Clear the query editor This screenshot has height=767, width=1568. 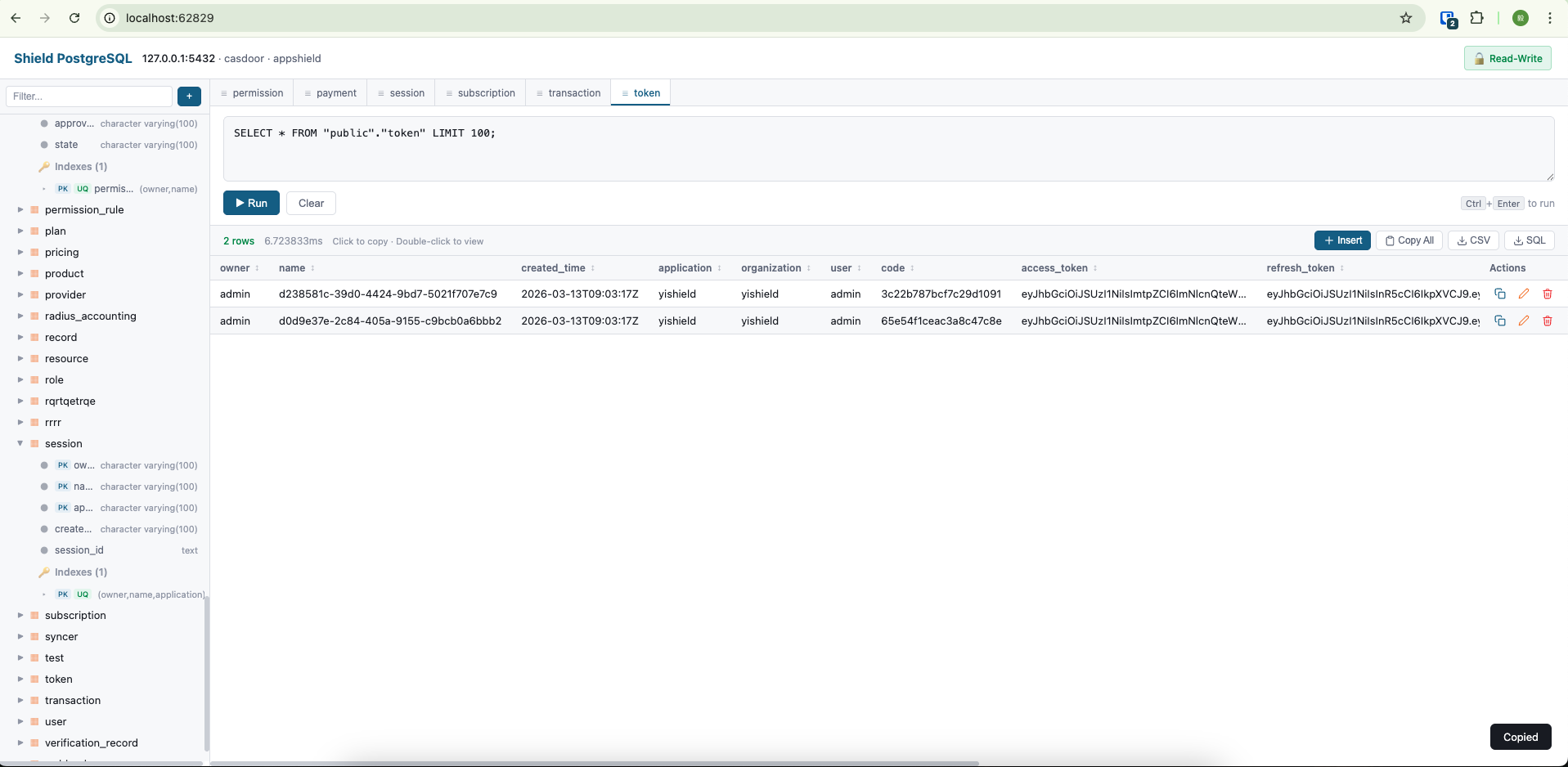pos(311,203)
